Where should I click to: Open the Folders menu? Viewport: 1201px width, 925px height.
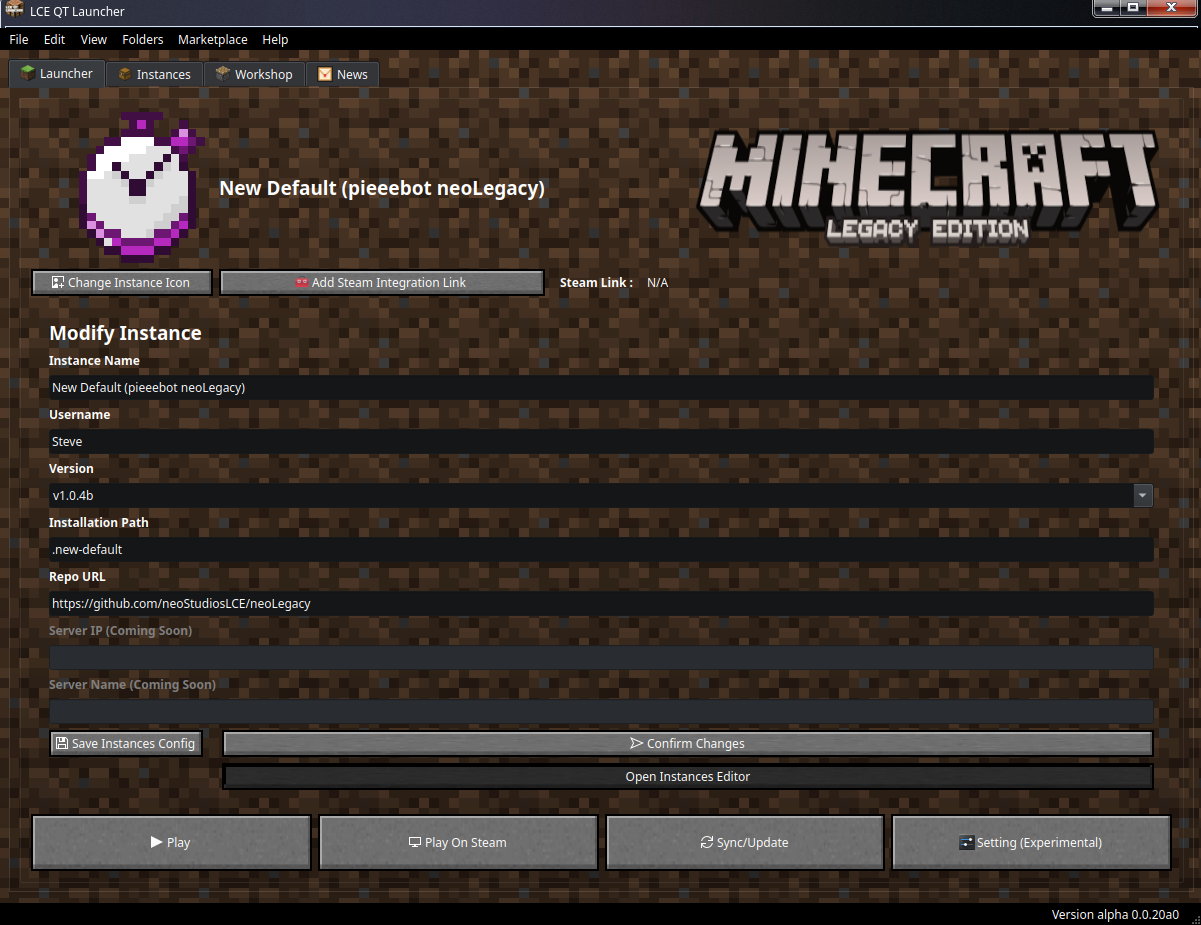tap(143, 40)
